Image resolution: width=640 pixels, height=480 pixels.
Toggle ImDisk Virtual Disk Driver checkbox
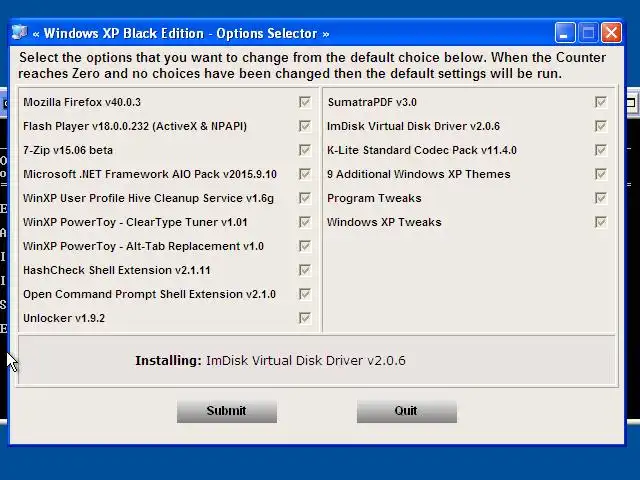point(600,126)
